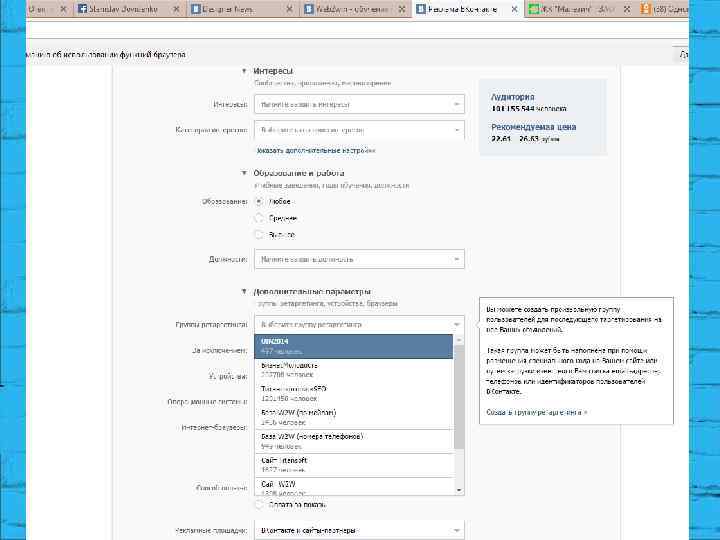Click the orange Odnoklassniki tab favicon

click(646, 9)
